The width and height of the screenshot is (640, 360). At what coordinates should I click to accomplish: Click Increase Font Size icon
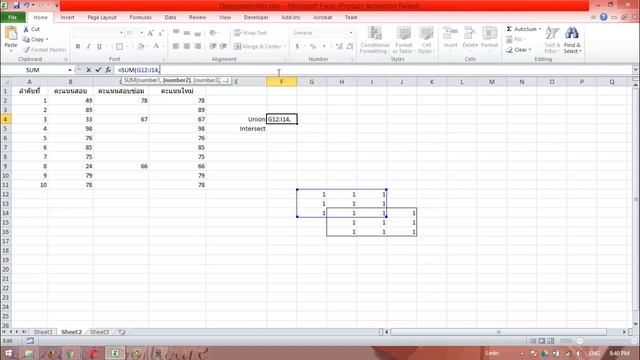click(x=151, y=33)
